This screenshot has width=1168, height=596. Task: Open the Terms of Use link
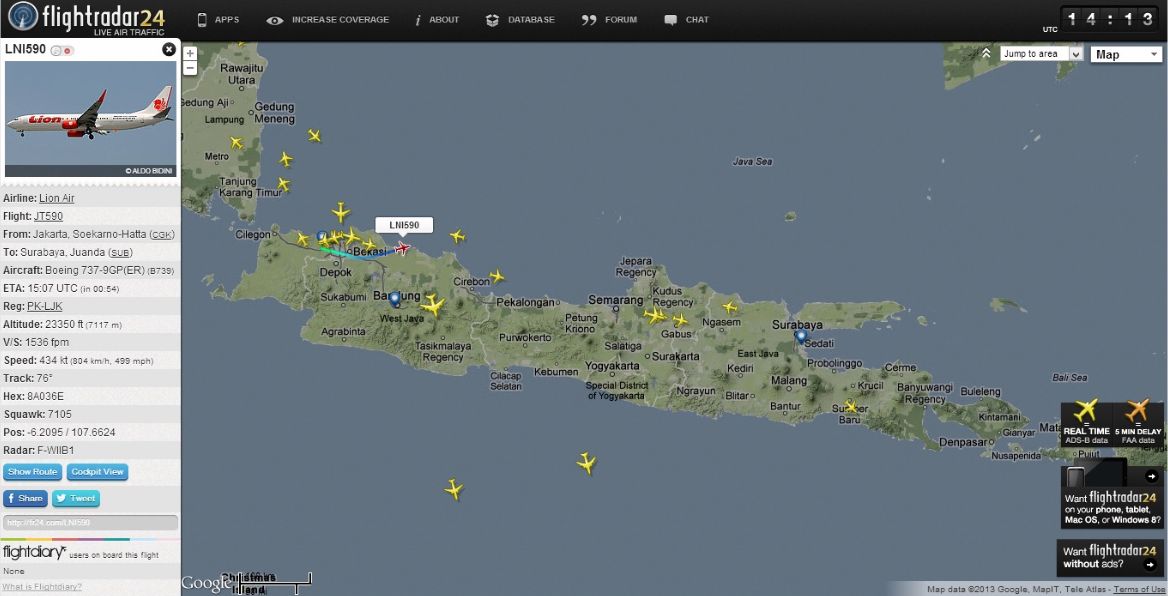point(1139,589)
